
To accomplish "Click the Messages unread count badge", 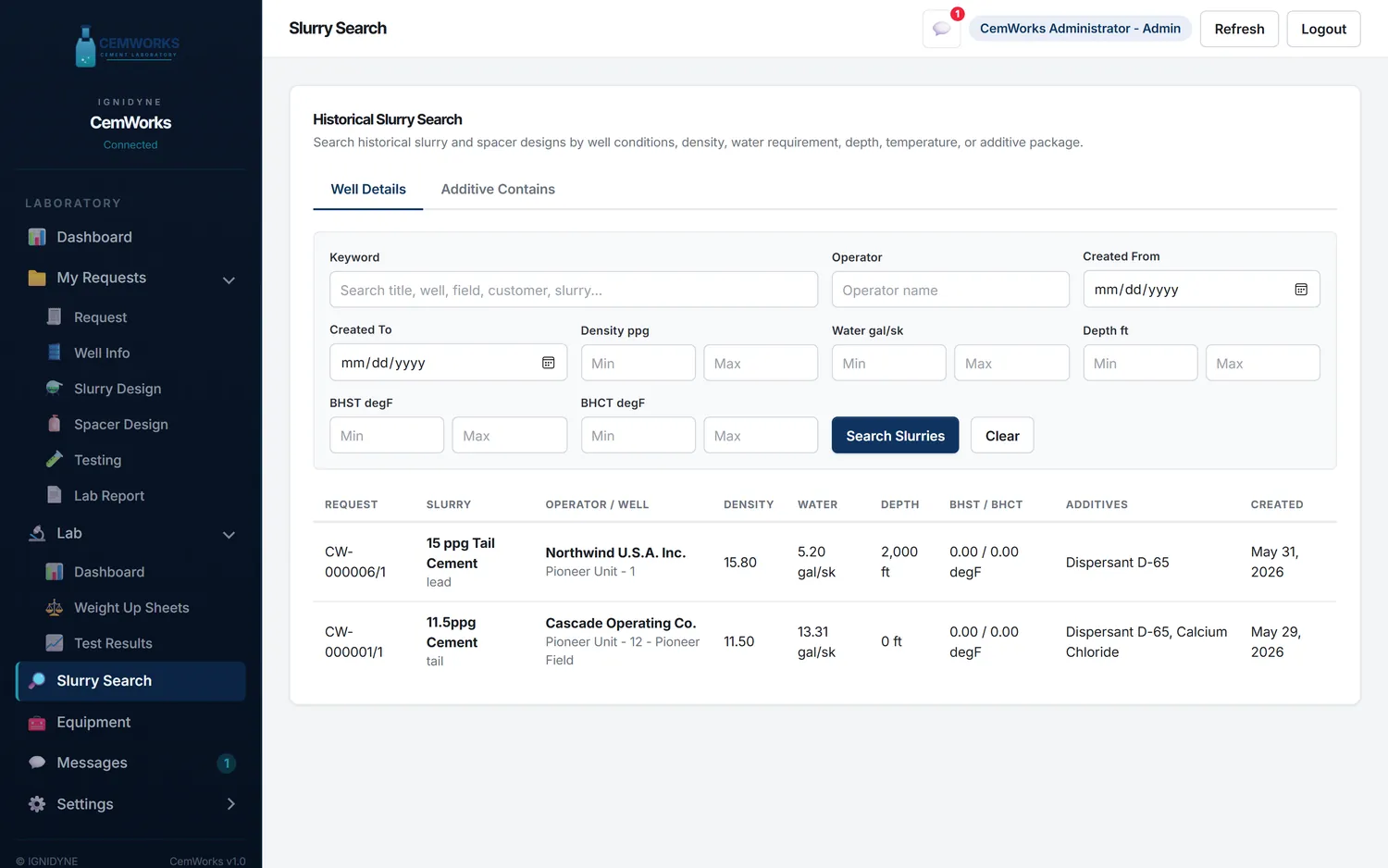I will [x=227, y=763].
